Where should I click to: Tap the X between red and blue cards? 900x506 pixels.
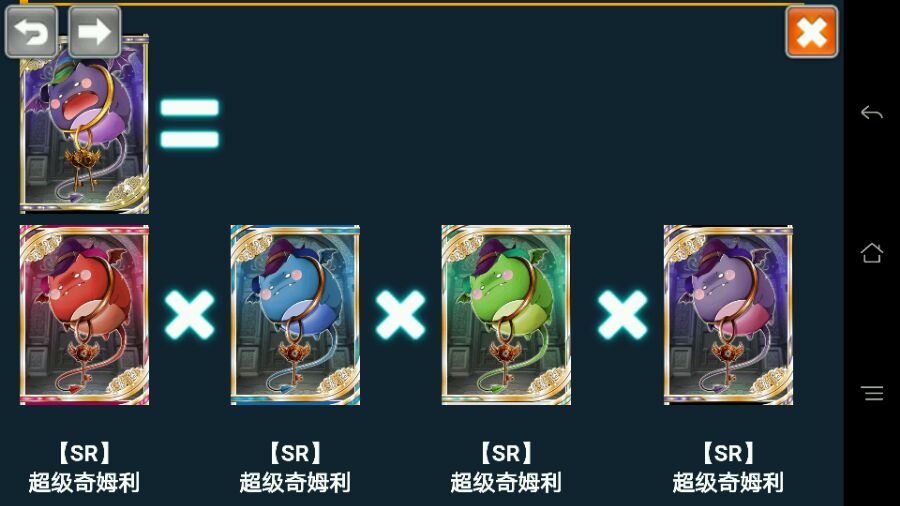[189, 314]
